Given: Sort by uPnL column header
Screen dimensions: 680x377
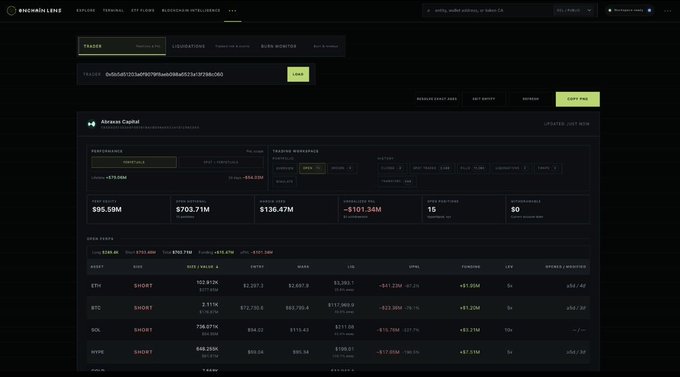Looking at the screenshot, I should tap(414, 267).
